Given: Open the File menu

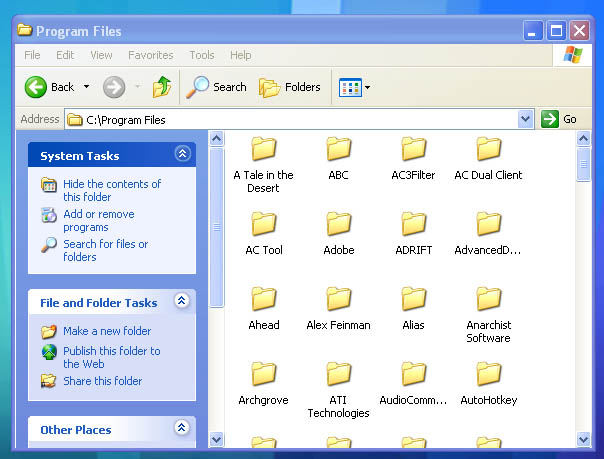Looking at the screenshot, I should pyautogui.click(x=32, y=55).
